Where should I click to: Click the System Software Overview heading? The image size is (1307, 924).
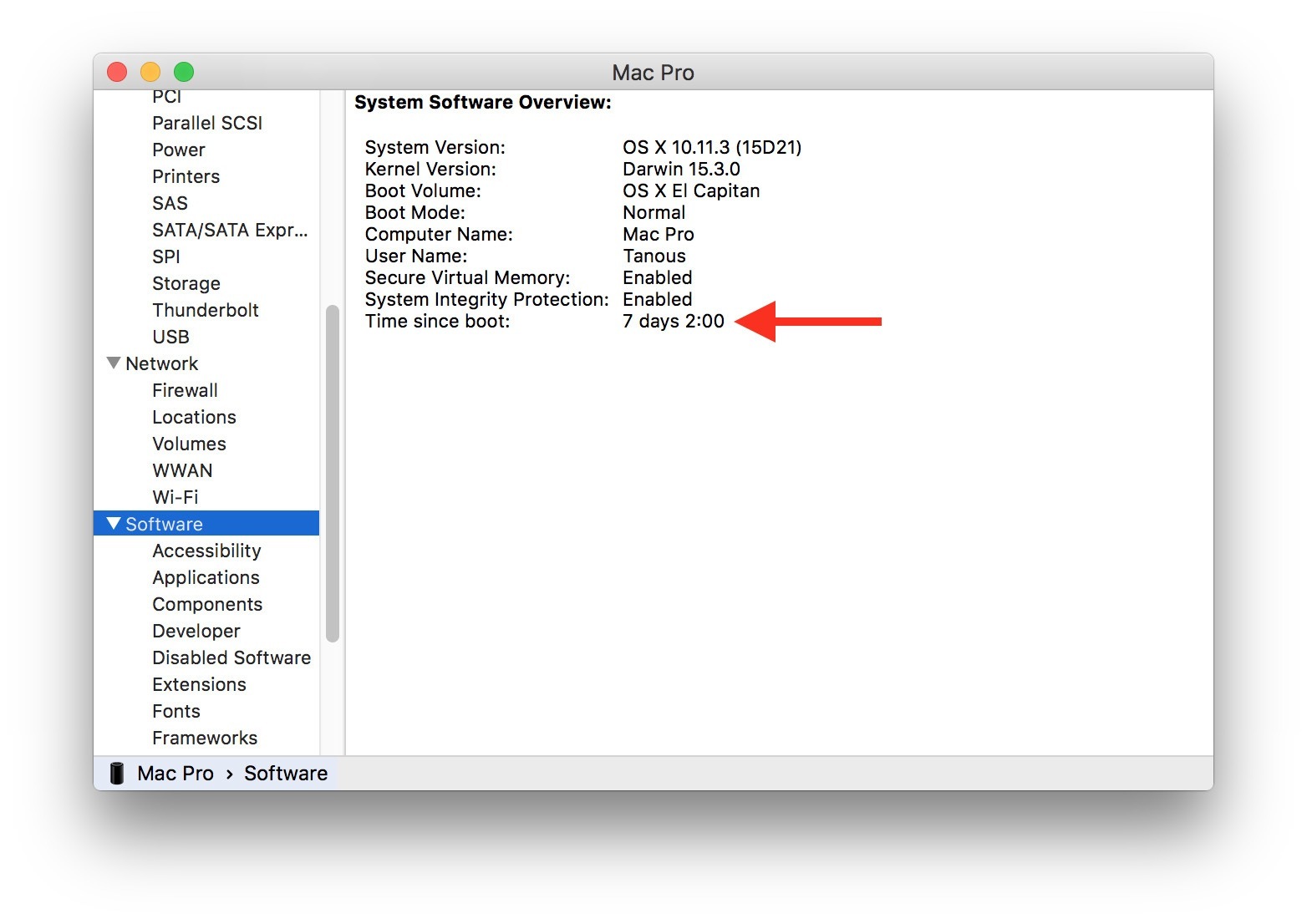pos(483,102)
